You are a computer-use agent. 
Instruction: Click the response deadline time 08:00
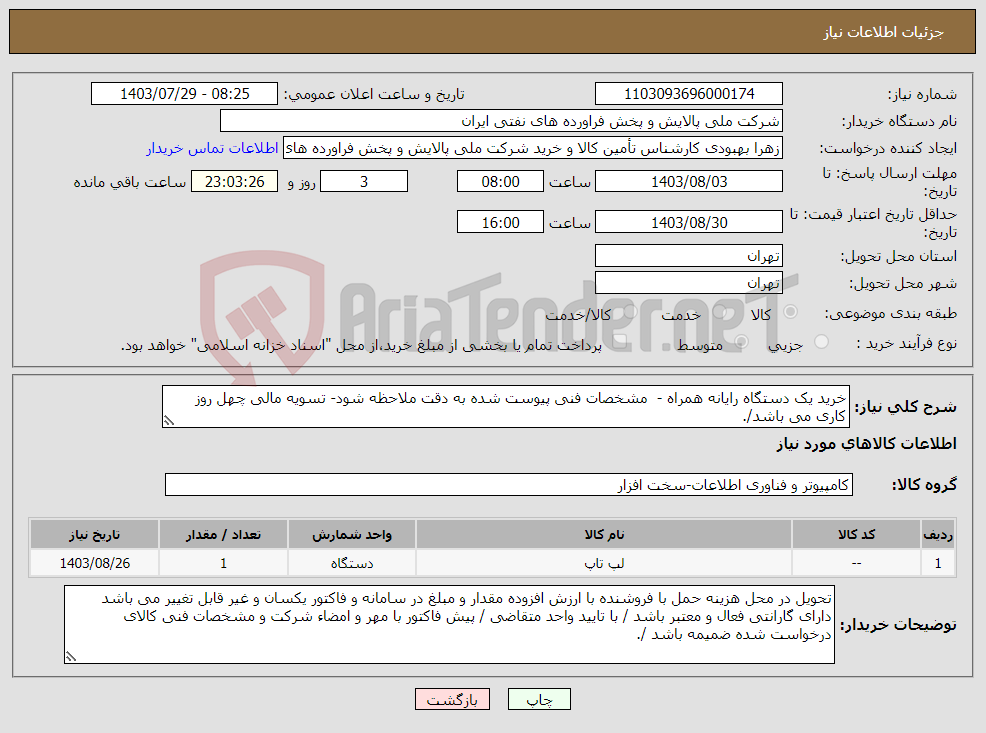[500, 182]
